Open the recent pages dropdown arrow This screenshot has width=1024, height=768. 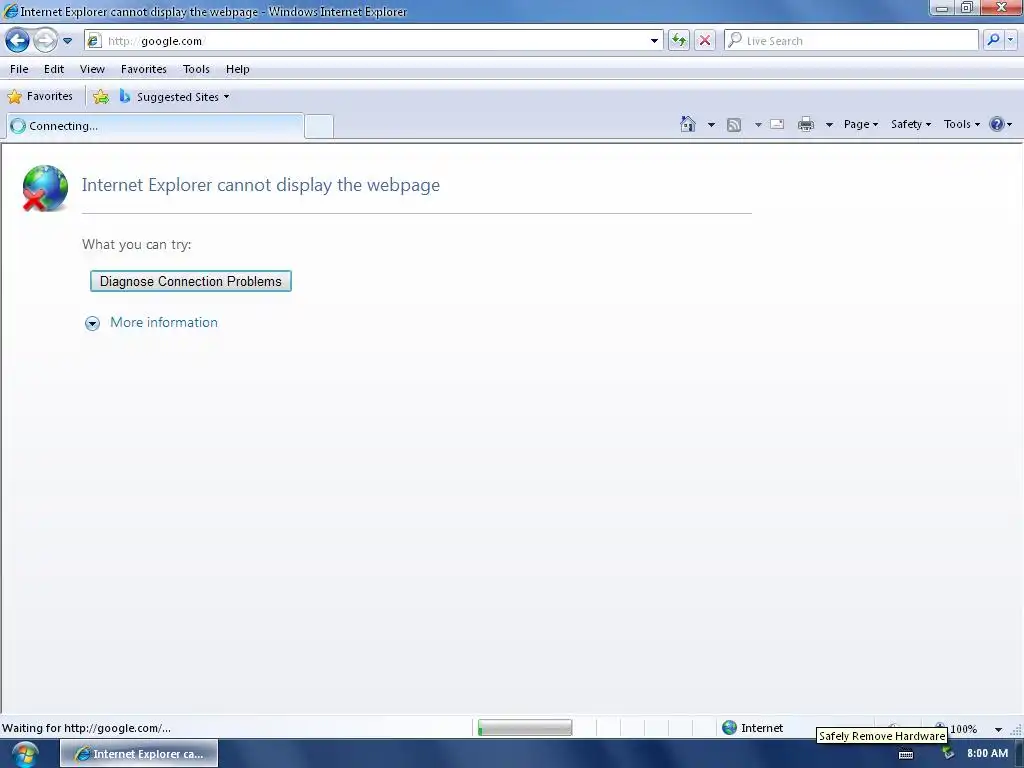(x=67, y=40)
